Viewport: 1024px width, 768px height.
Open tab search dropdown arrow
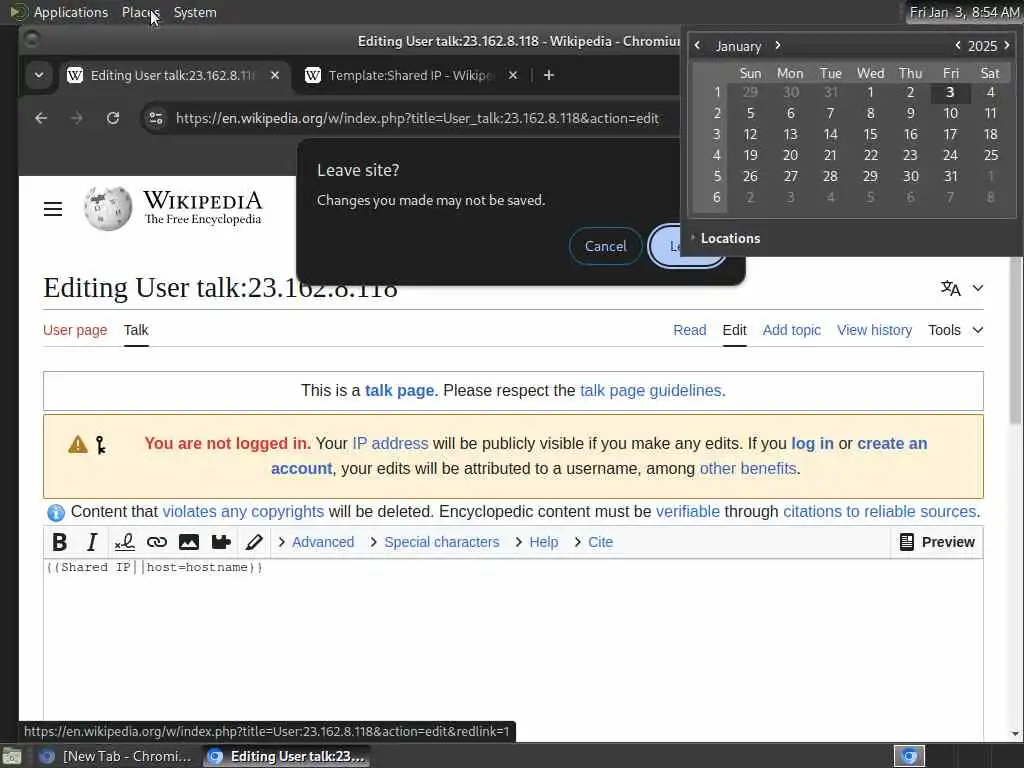39,76
